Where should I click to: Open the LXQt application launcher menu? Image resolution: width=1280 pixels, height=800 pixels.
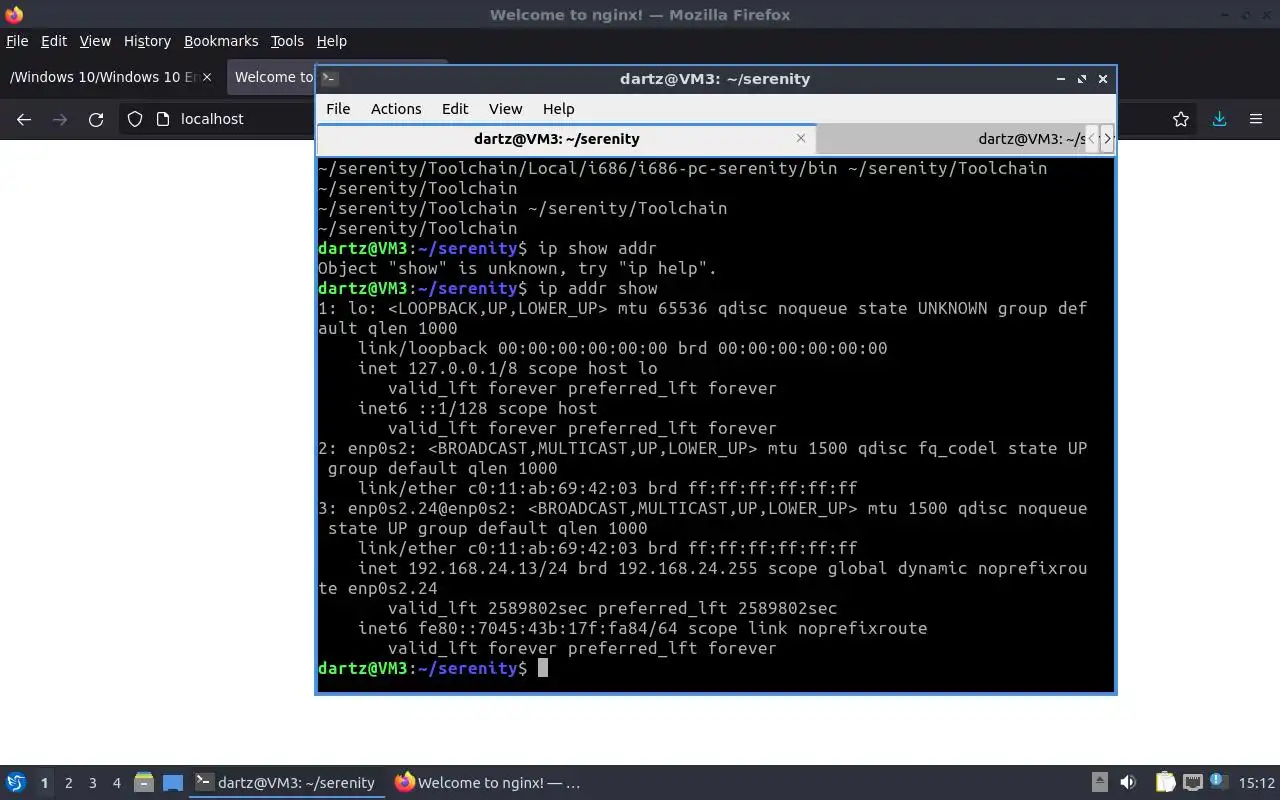tap(16, 782)
